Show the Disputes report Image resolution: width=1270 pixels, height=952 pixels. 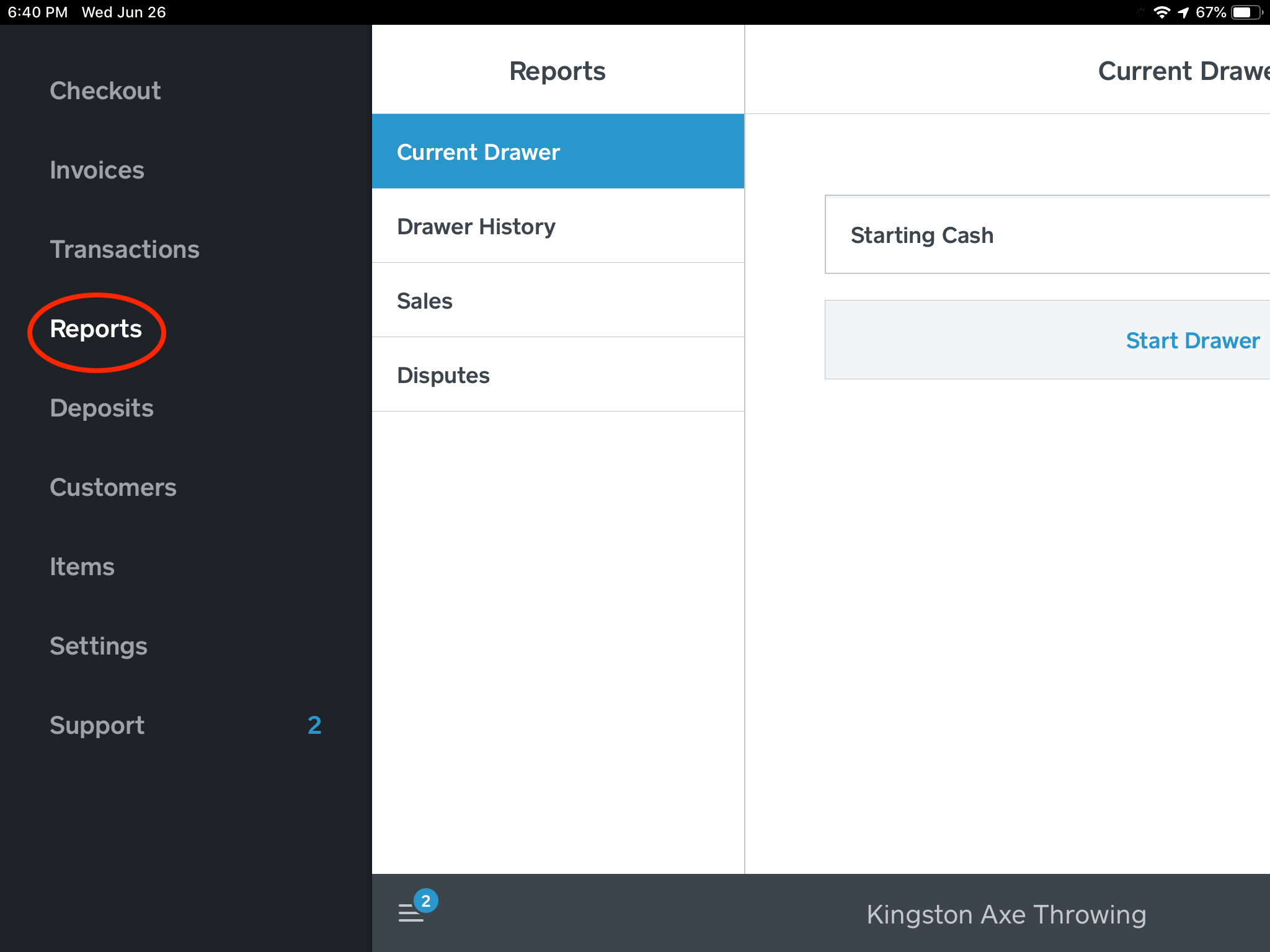tap(557, 375)
